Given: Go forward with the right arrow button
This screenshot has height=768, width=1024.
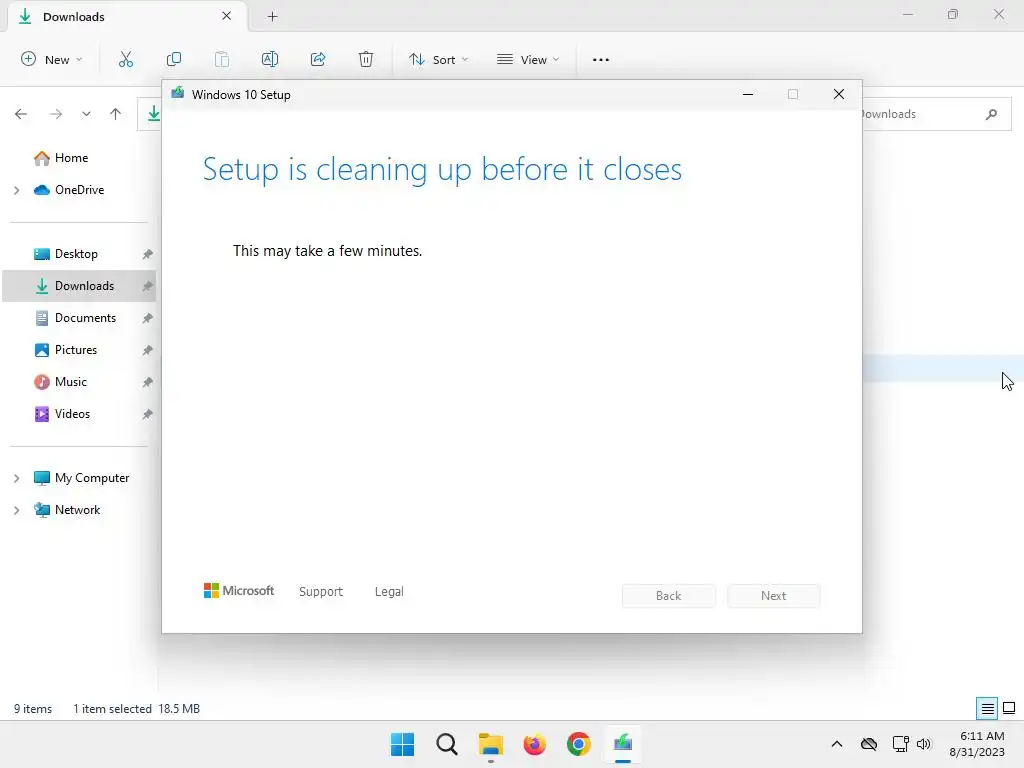Looking at the screenshot, I should click(x=56, y=114).
